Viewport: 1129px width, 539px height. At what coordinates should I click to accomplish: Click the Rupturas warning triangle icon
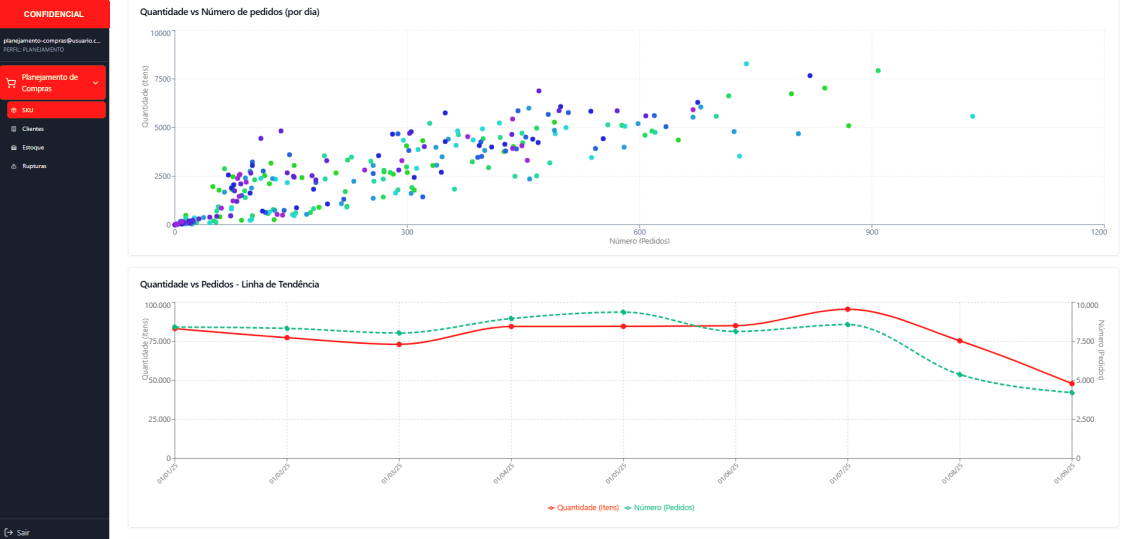coord(13,166)
